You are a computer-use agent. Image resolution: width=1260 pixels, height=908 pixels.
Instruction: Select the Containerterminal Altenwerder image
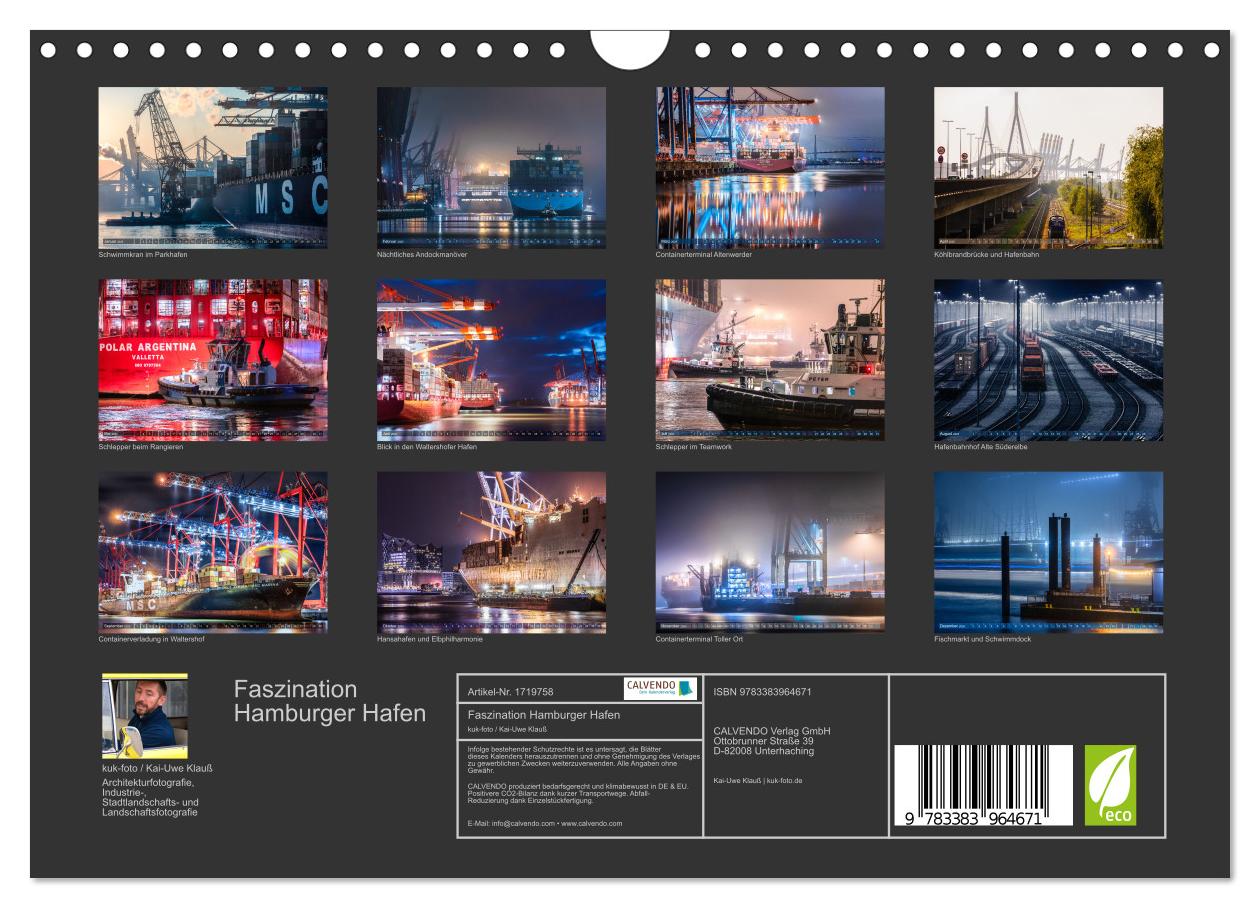(x=770, y=167)
